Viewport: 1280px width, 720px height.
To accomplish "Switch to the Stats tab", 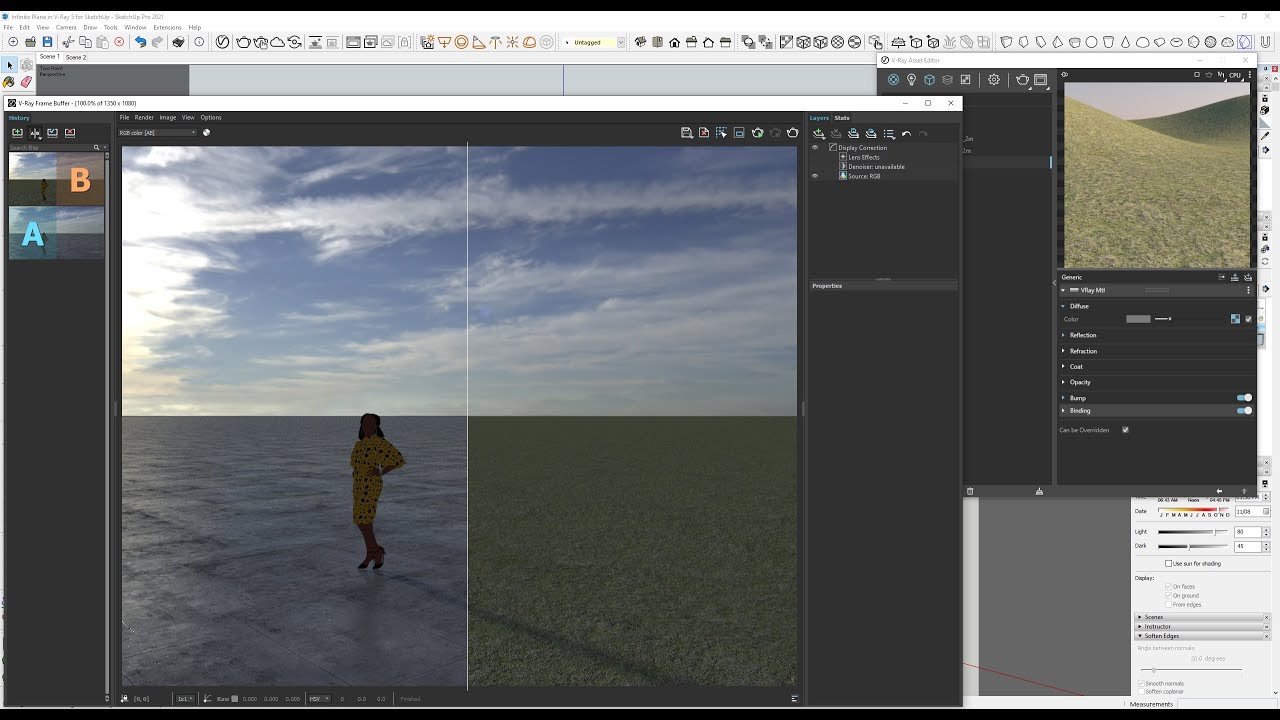I will (x=842, y=118).
